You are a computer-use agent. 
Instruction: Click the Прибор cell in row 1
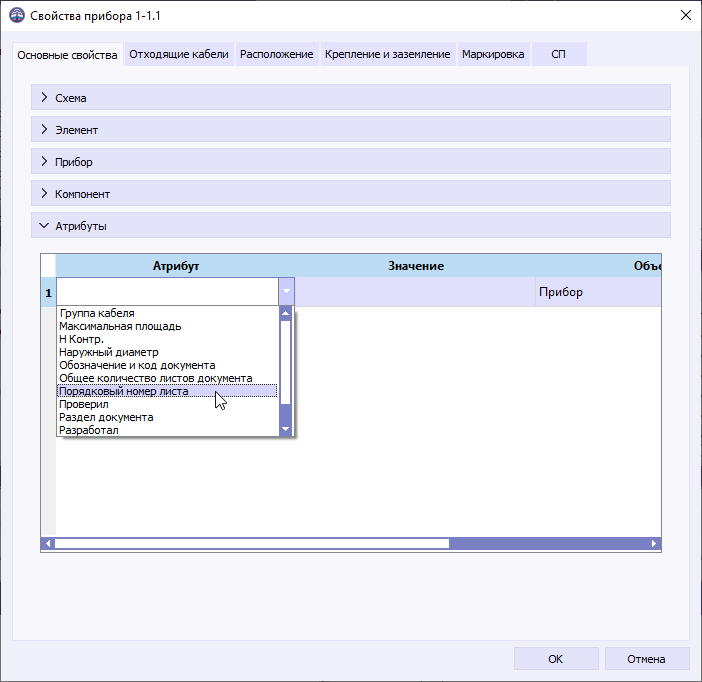tap(598, 292)
